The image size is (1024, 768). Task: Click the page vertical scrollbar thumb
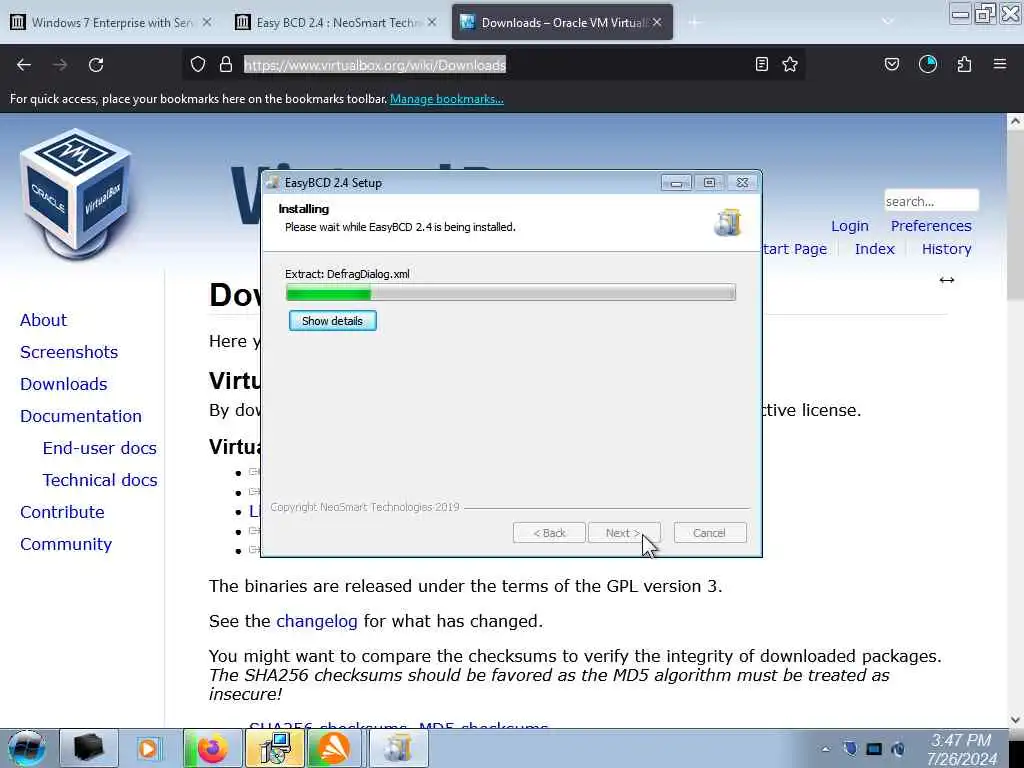tap(1015, 216)
